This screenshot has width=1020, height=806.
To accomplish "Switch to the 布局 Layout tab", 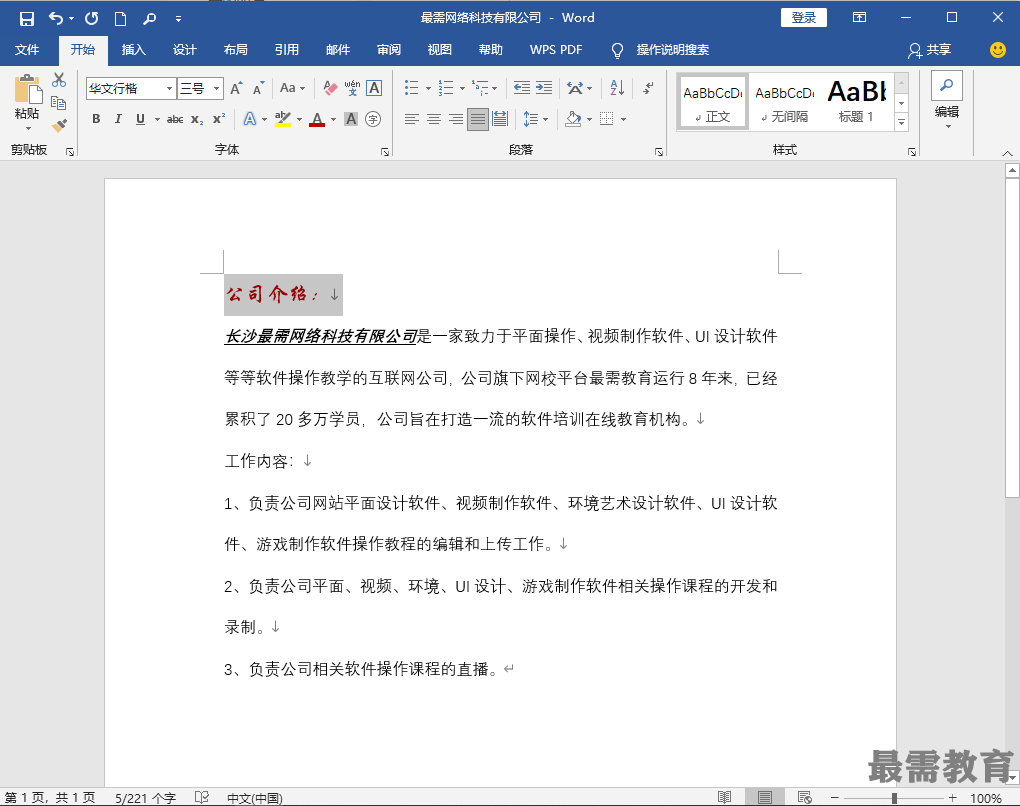I will 235,50.
